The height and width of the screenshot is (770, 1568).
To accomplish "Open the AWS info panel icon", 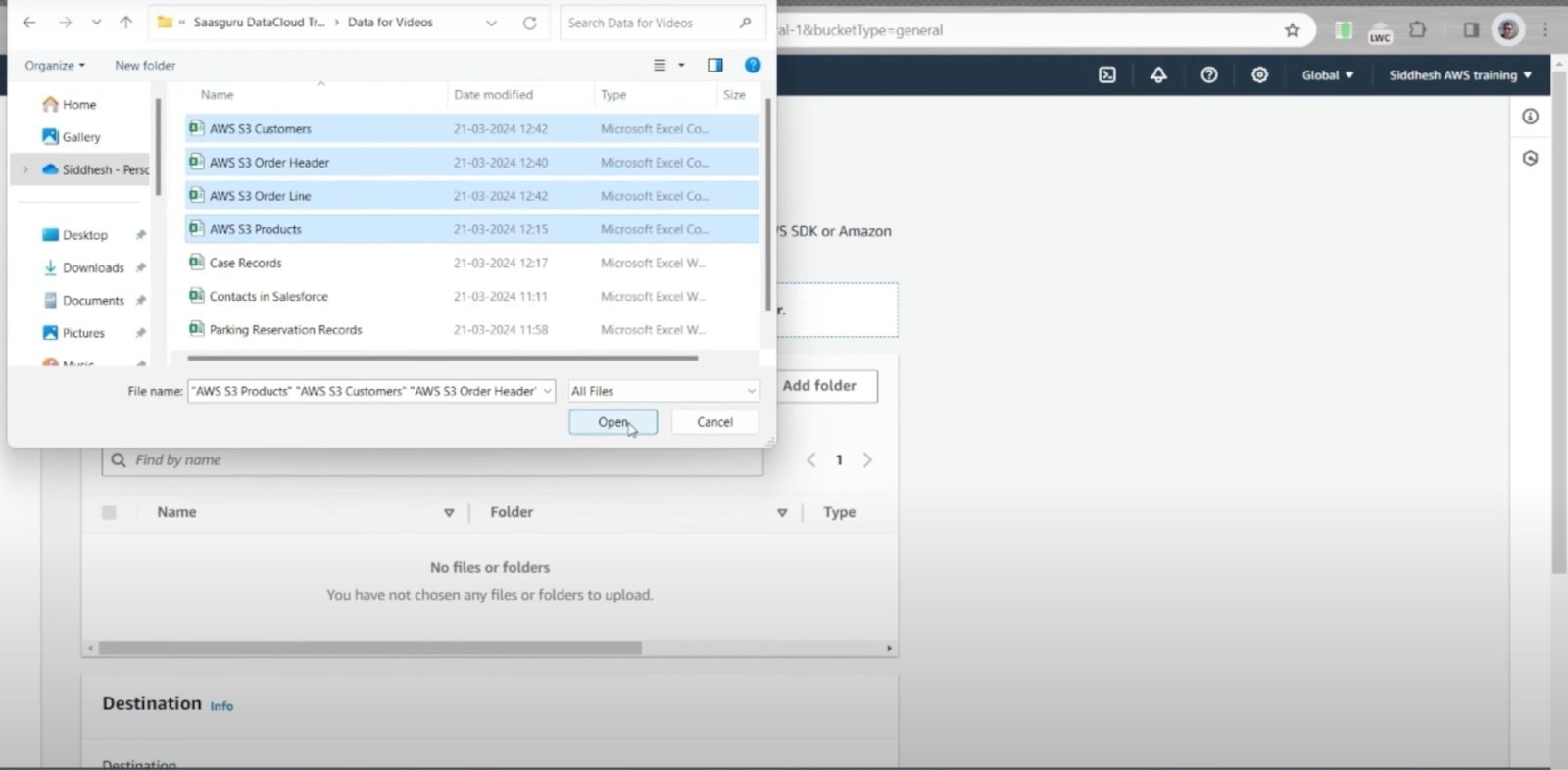I will point(1531,117).
